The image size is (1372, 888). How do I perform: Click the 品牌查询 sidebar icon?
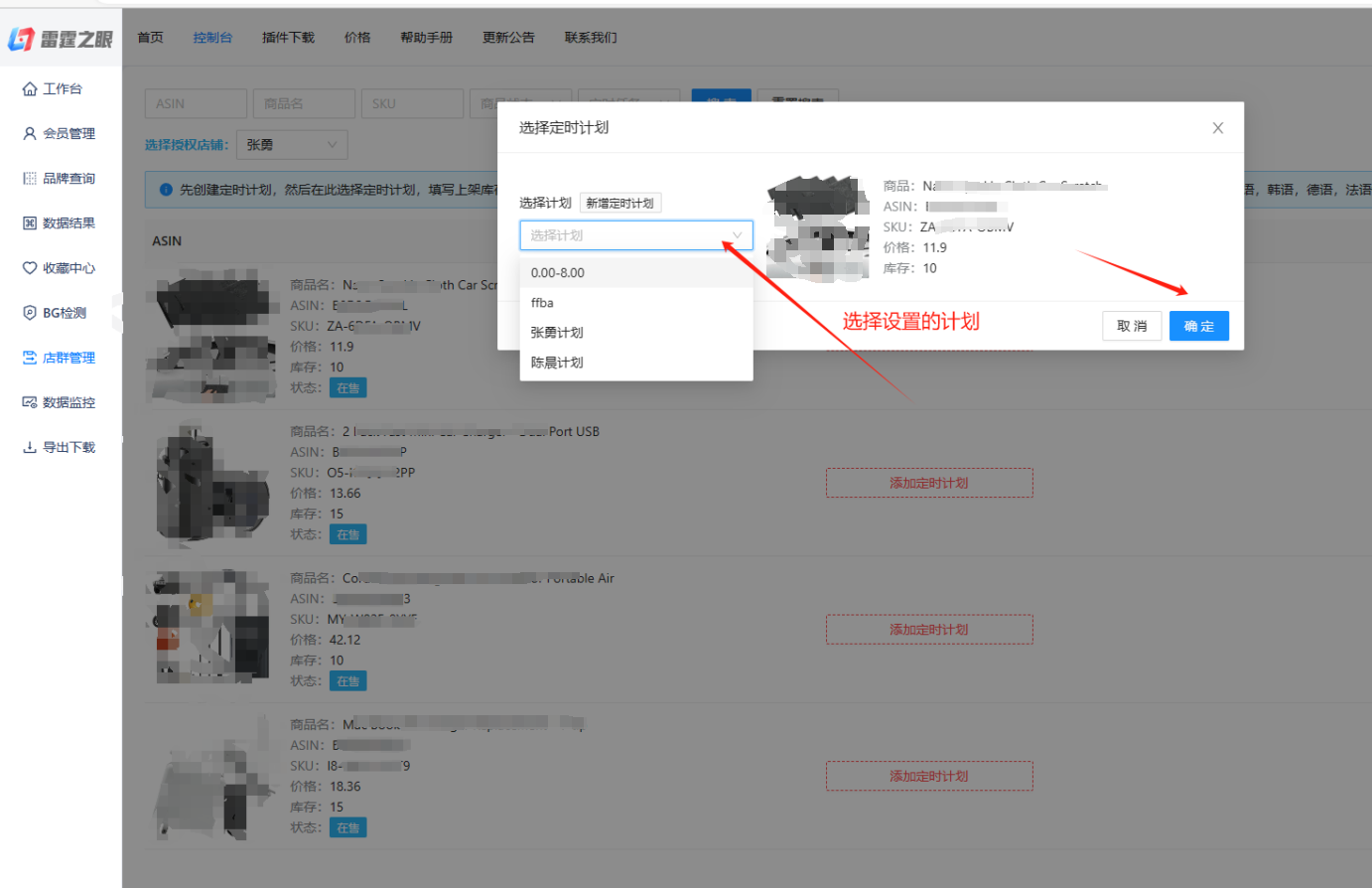click(x=30, y=179)
